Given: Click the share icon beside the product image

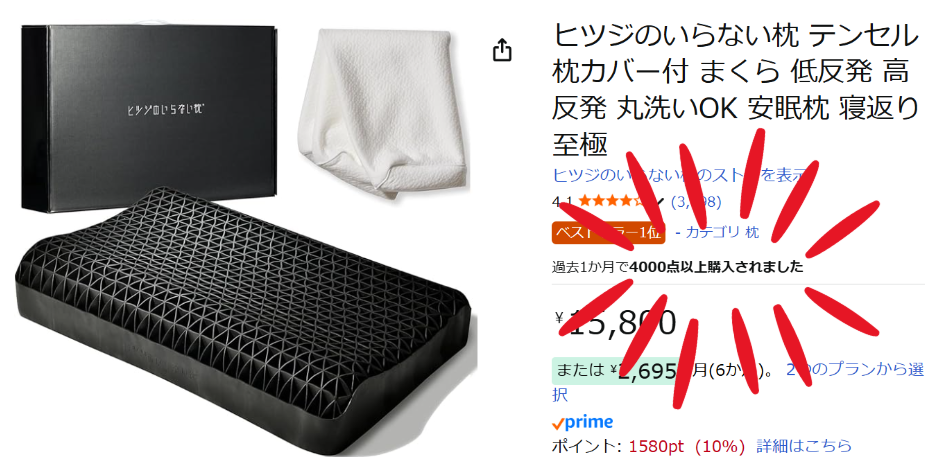Looking at the screenshot, I should [502, 50].
